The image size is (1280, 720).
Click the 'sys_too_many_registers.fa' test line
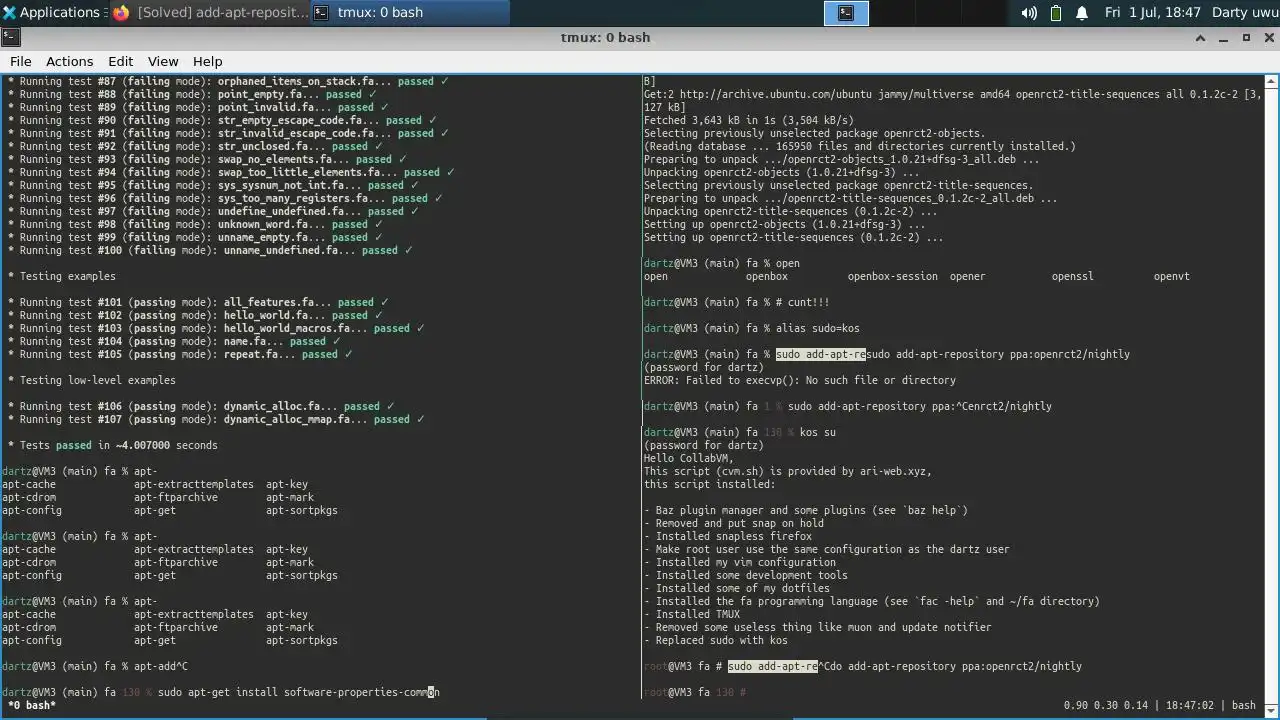click(x=225, y=198)
